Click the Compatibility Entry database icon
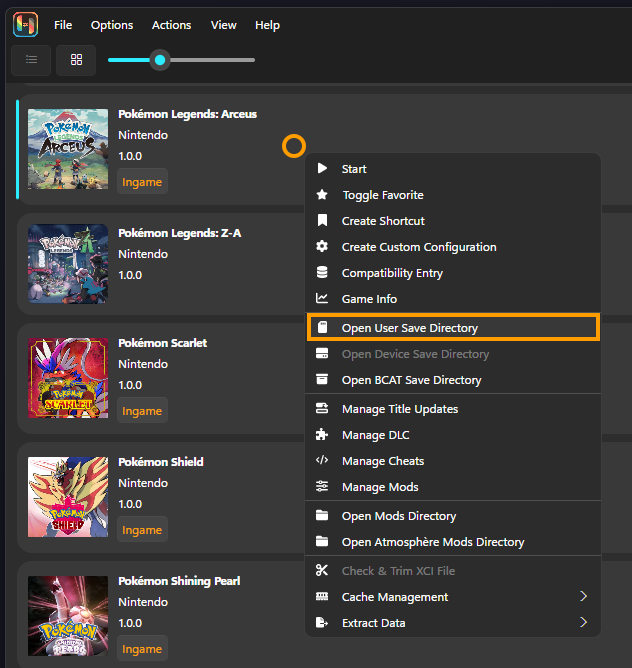The height and width of the screenshot is (668, 632). click(x=322, y=272)
